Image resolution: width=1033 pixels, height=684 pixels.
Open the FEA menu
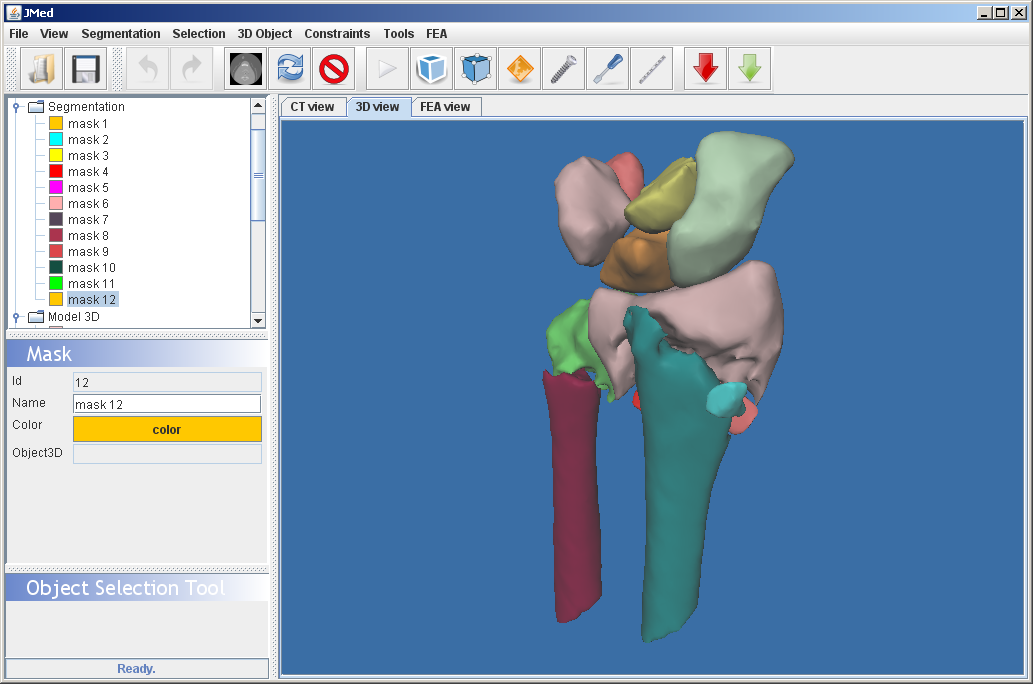tap(436, 34)
